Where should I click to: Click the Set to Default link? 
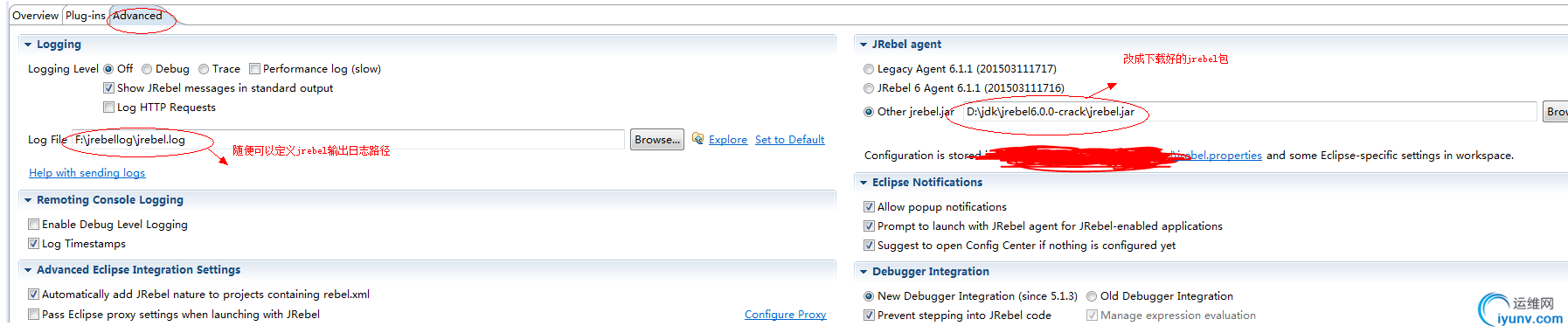790,140
